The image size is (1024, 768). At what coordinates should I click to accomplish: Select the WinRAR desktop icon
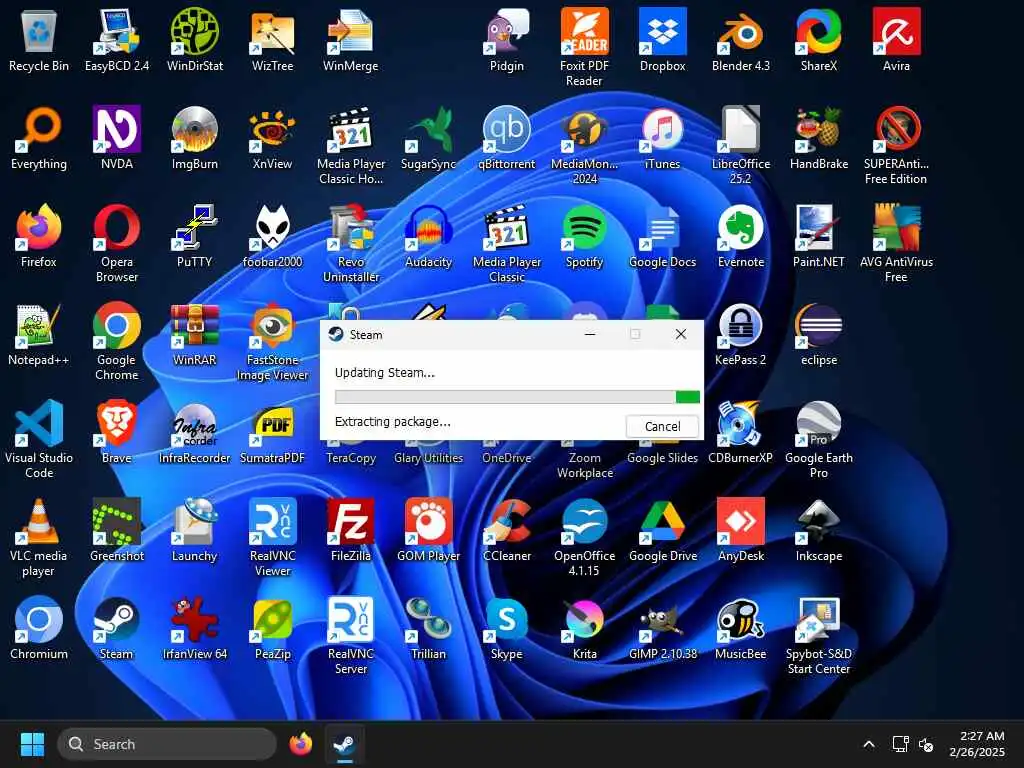[x=195, y=334]
